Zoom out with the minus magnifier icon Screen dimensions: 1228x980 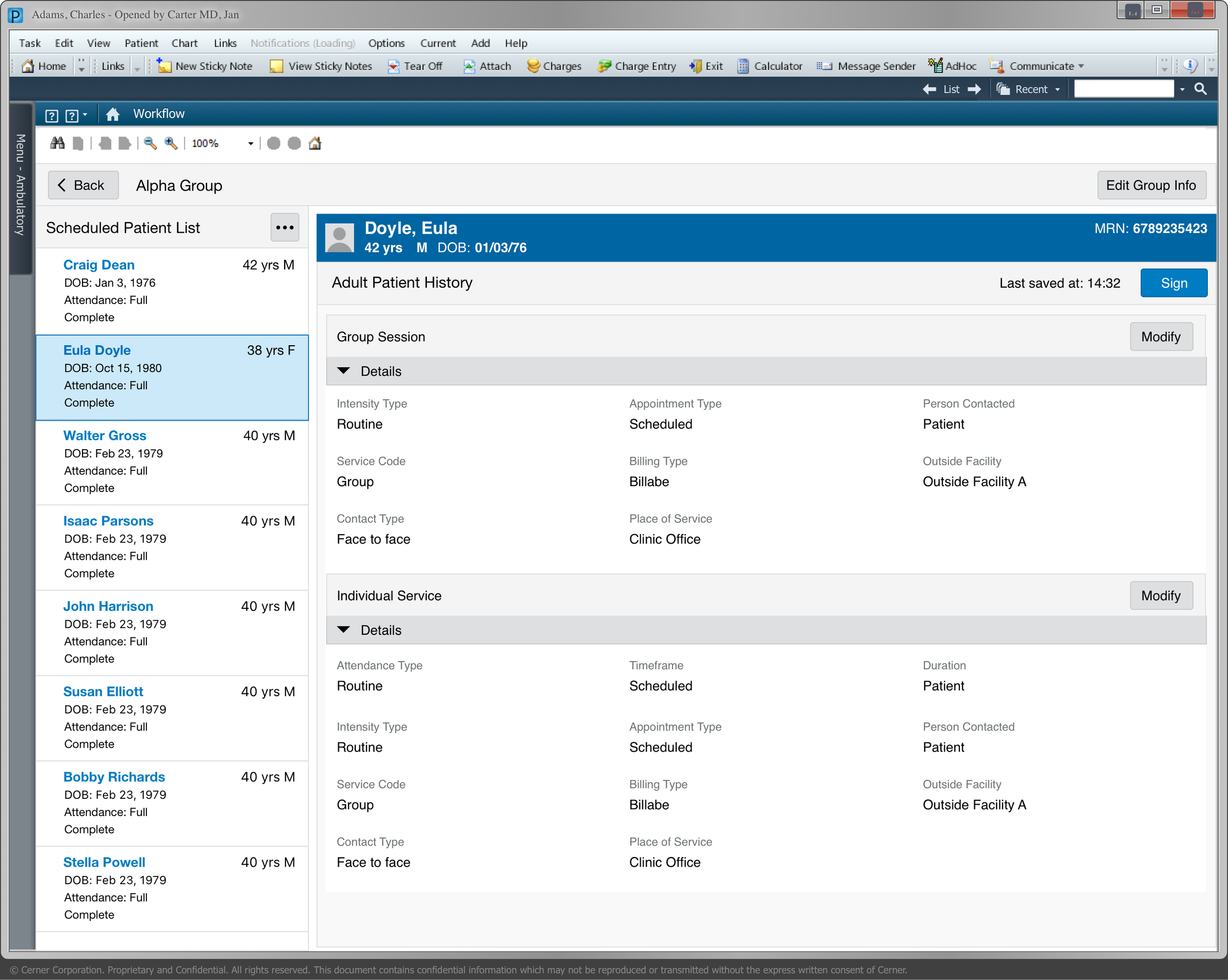click(150, 143)
